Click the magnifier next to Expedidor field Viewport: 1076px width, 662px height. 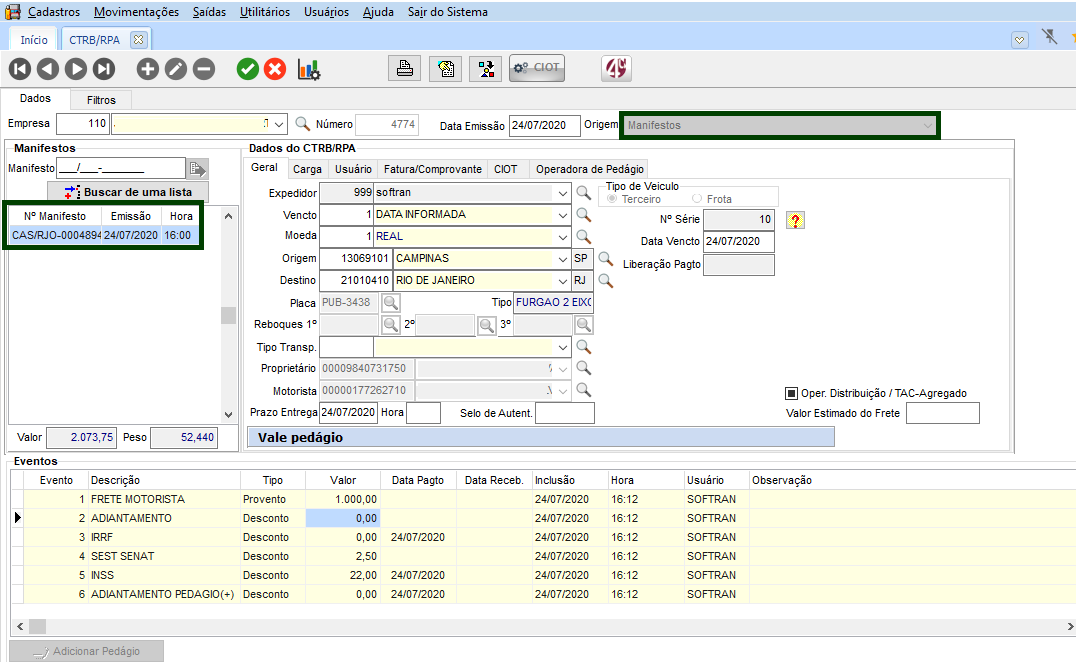pos(583,192)
